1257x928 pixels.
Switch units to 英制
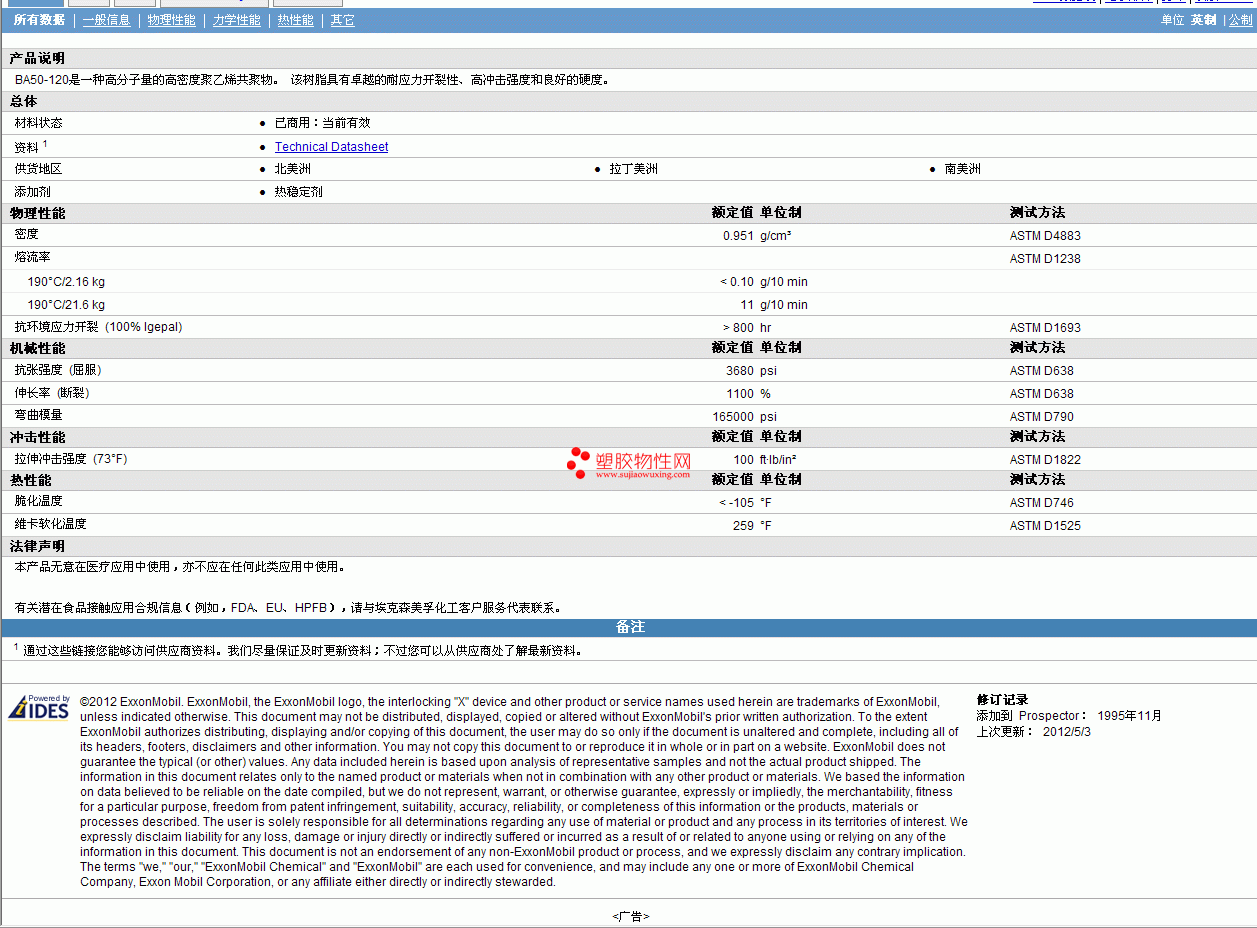1203,20
